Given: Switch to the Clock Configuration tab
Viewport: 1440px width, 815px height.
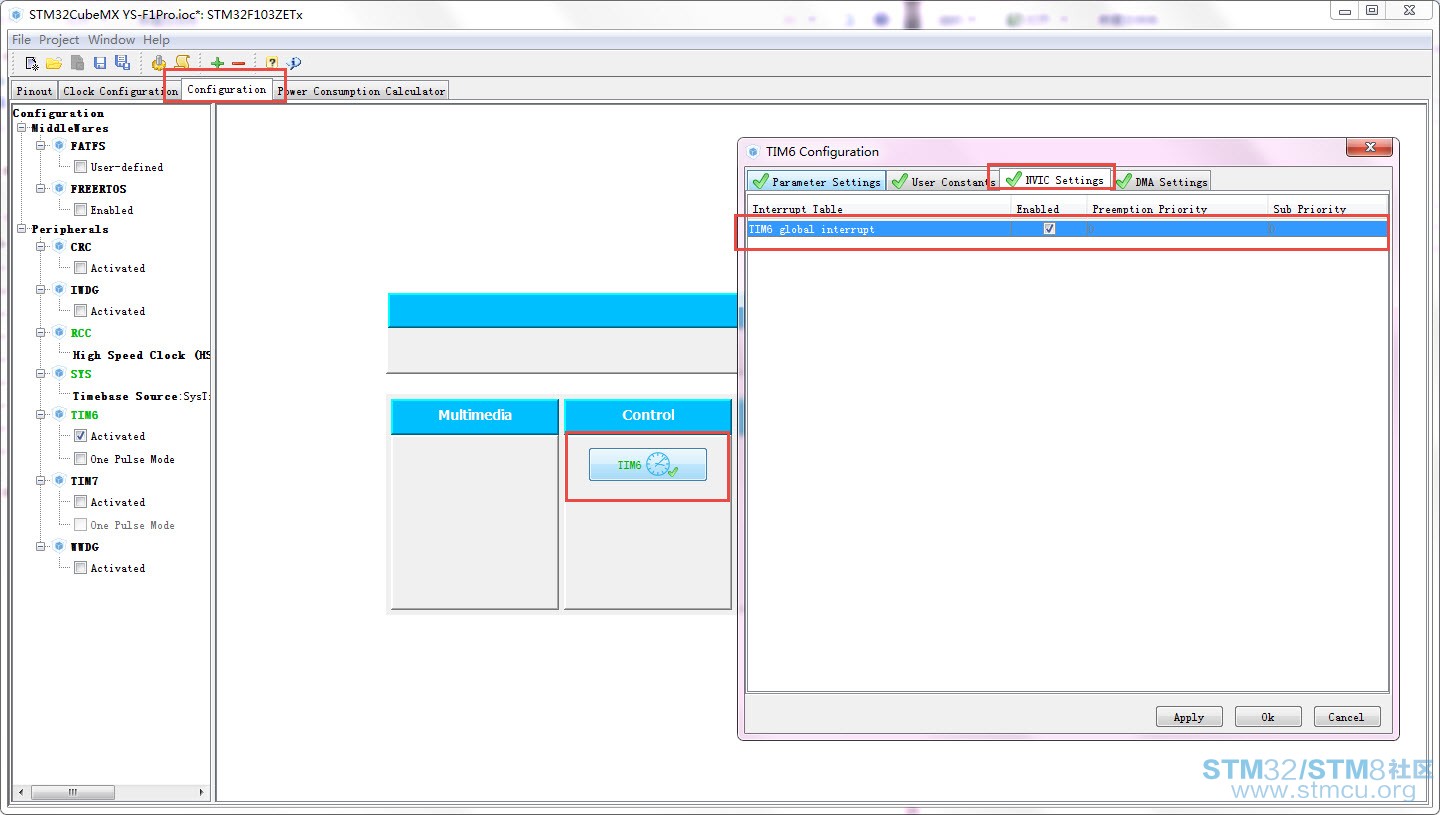Looking at the screenshot, I should pos(119,91).
